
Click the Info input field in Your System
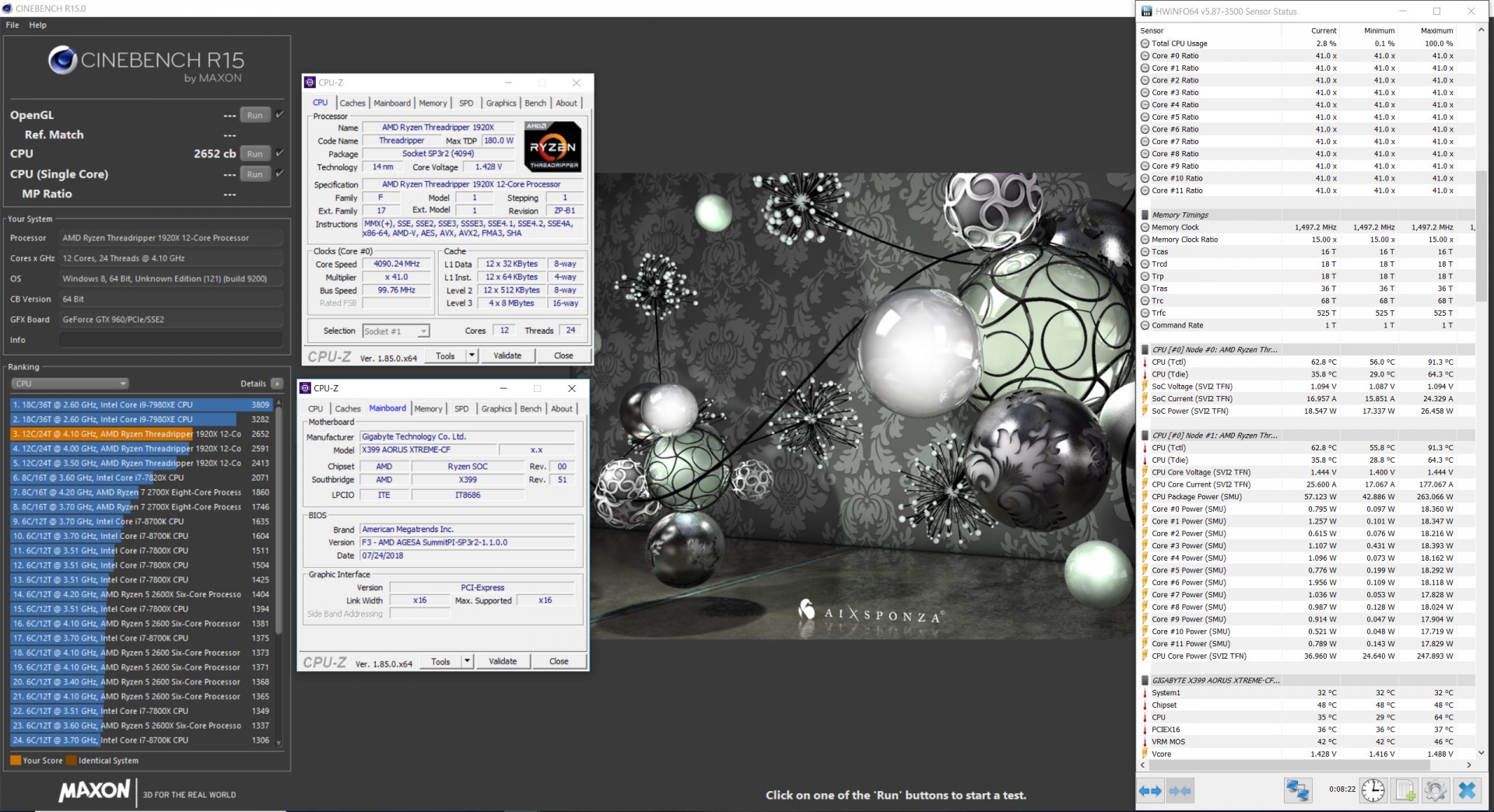pos(170,340)
